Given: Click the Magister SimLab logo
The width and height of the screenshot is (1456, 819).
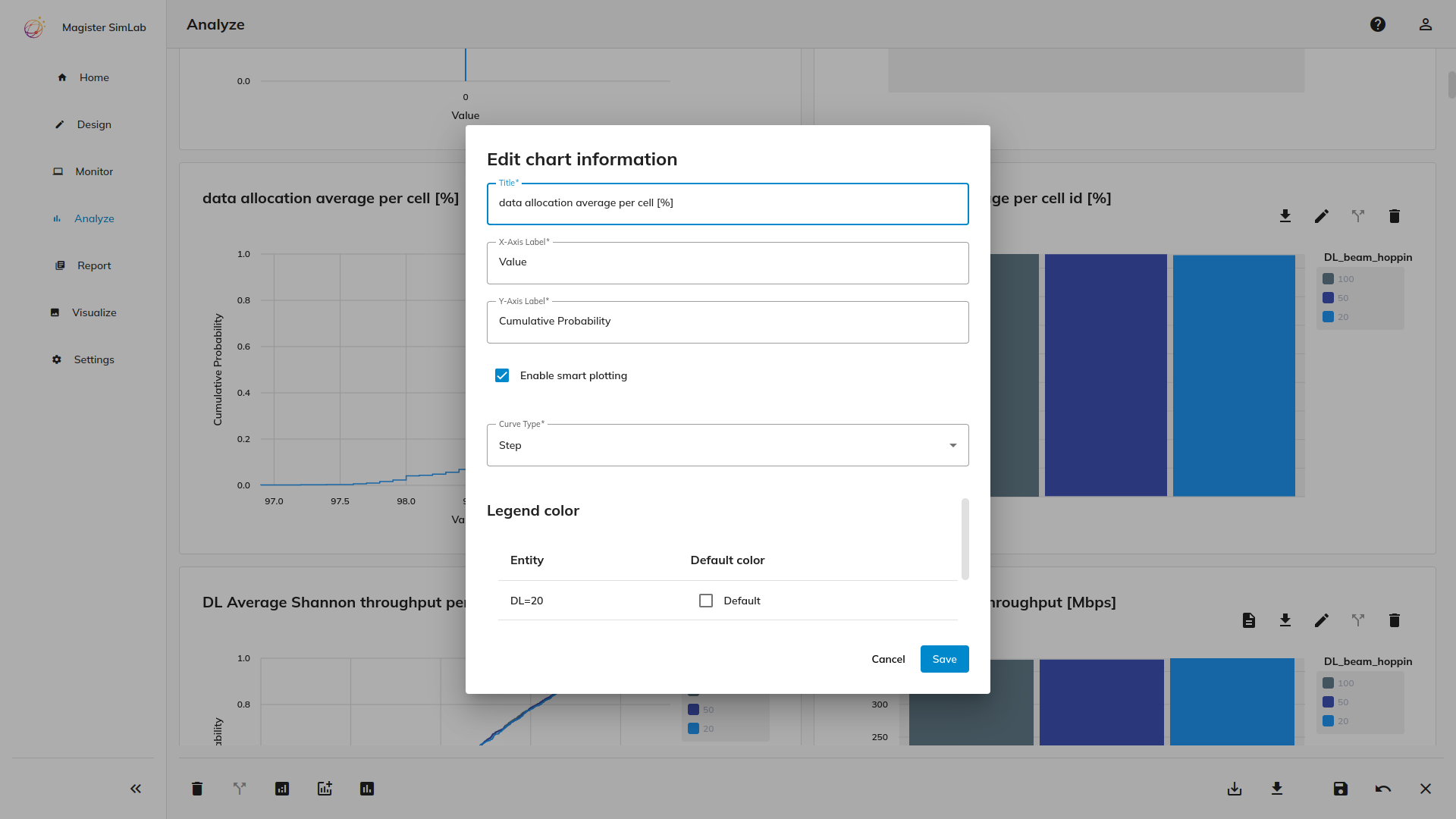Looking at the screenshot, I should [34, 27].
